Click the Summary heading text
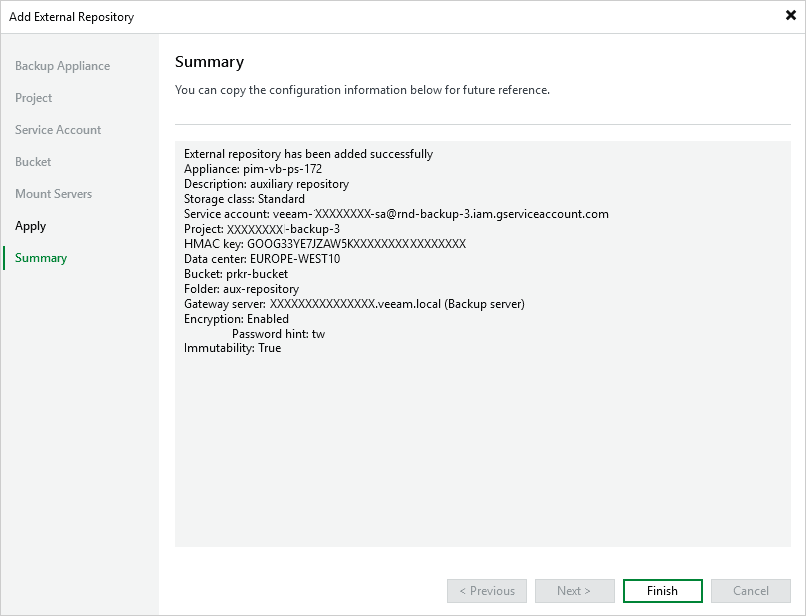Image resolution: width=806 pixels, height=616 pixels. tap(209, 62)
